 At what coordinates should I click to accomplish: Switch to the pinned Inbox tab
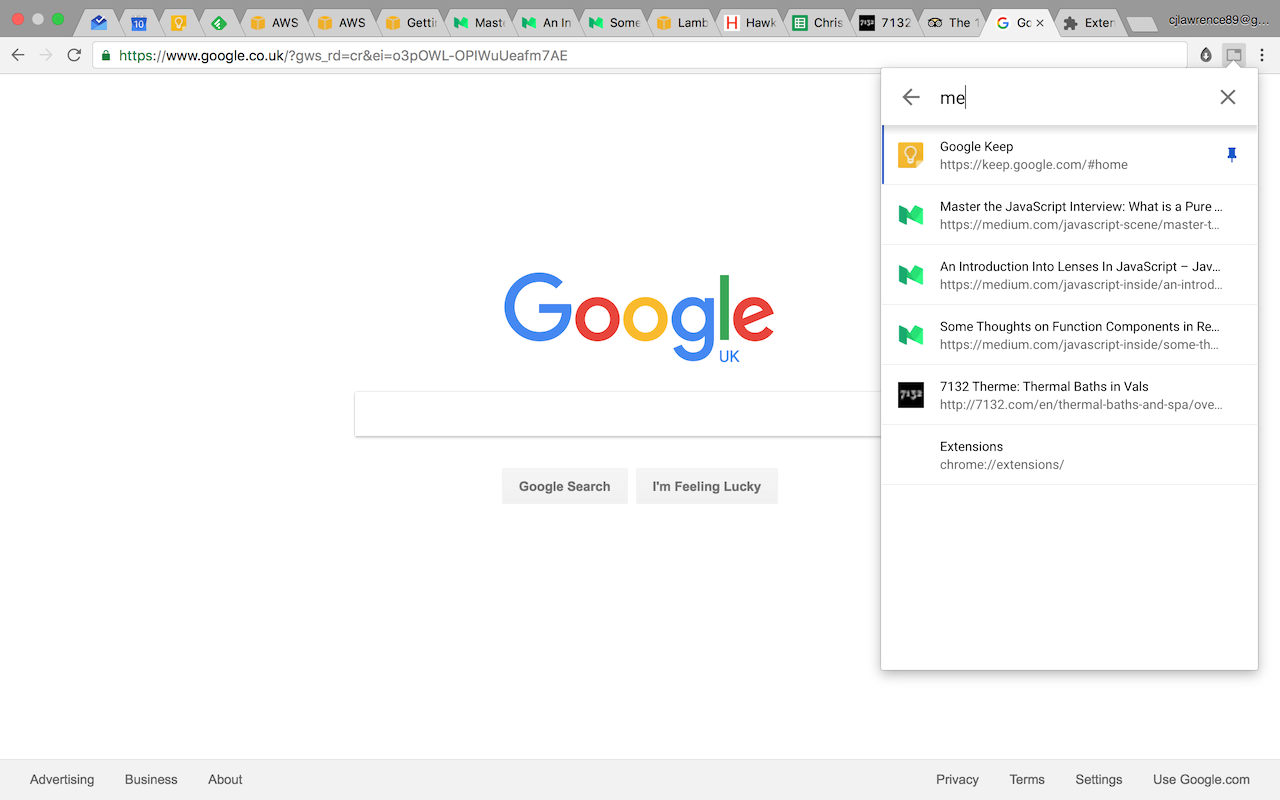tap(98, 22)
